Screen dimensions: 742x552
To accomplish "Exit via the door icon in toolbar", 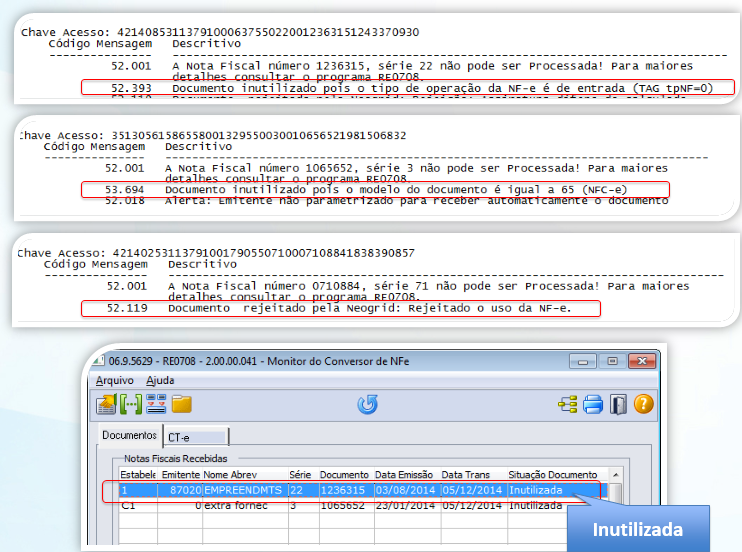I will (x=618, y=405).
